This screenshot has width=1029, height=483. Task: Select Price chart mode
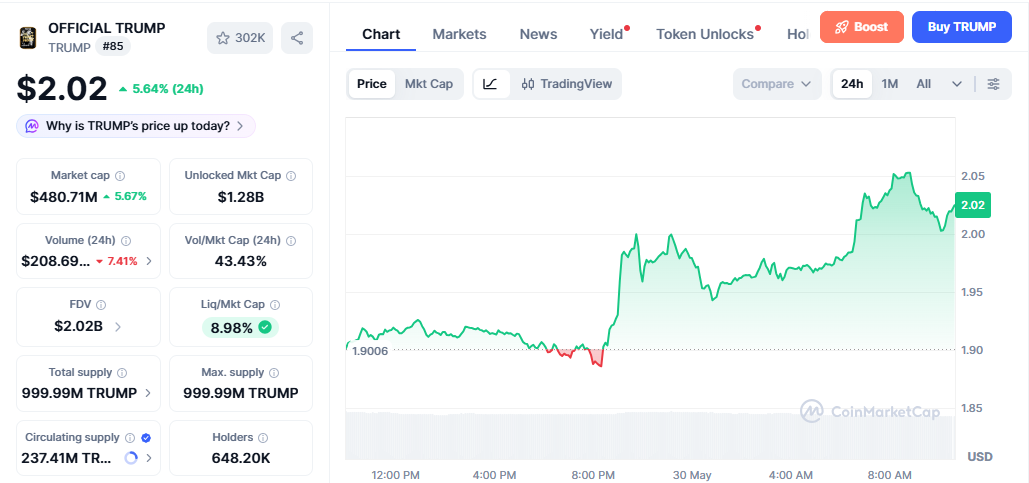(371, 84)
